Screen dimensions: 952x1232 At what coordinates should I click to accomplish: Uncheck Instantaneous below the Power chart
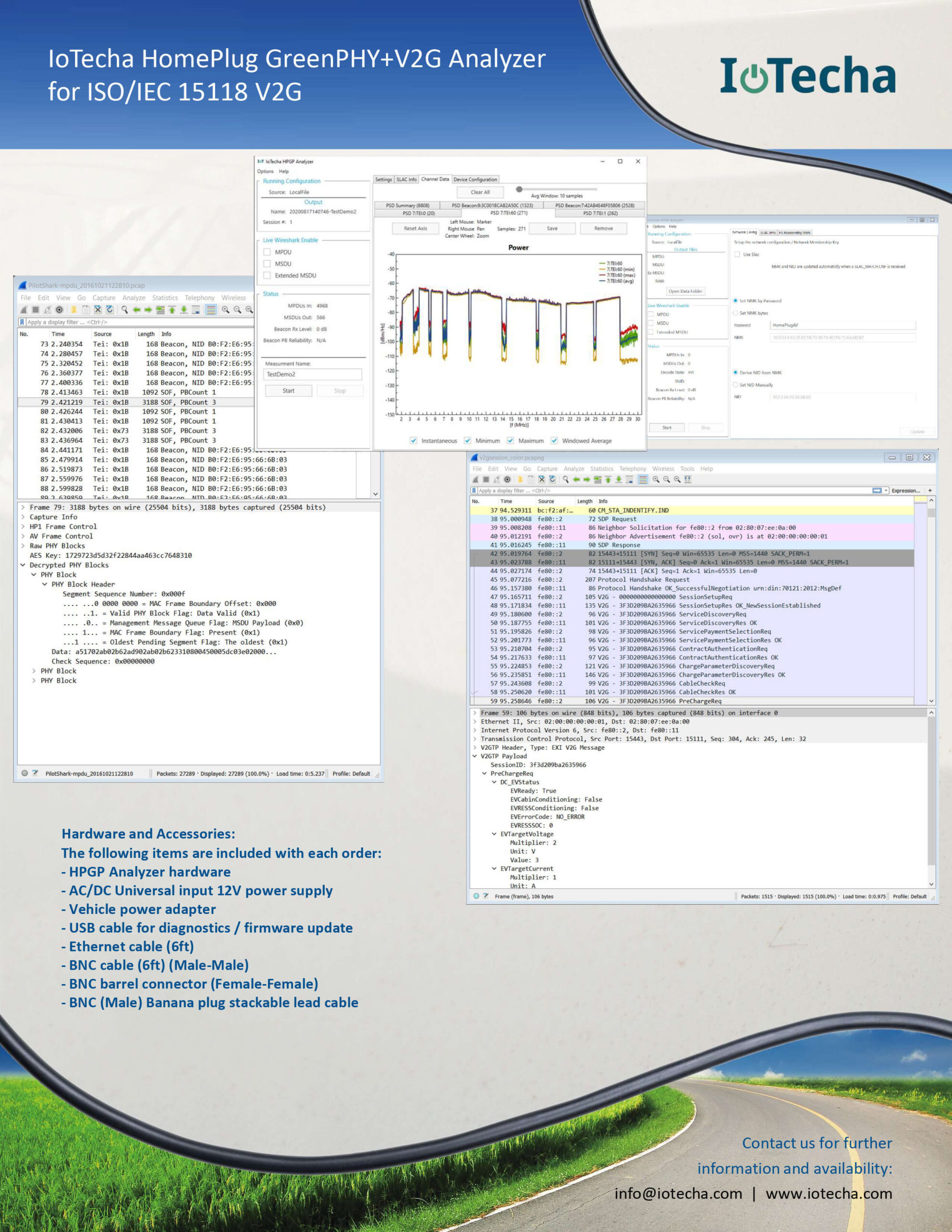pyautogui.click(x=413, y=440)
